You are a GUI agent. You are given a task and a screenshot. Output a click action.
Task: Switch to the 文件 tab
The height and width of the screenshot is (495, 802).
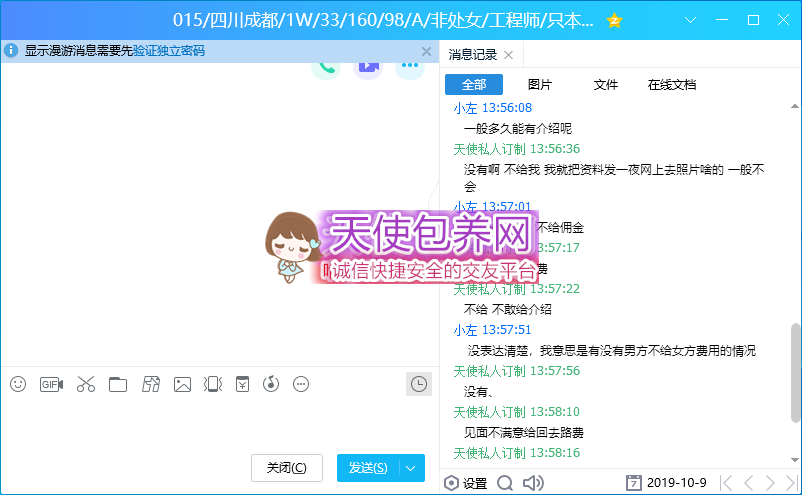606,84
